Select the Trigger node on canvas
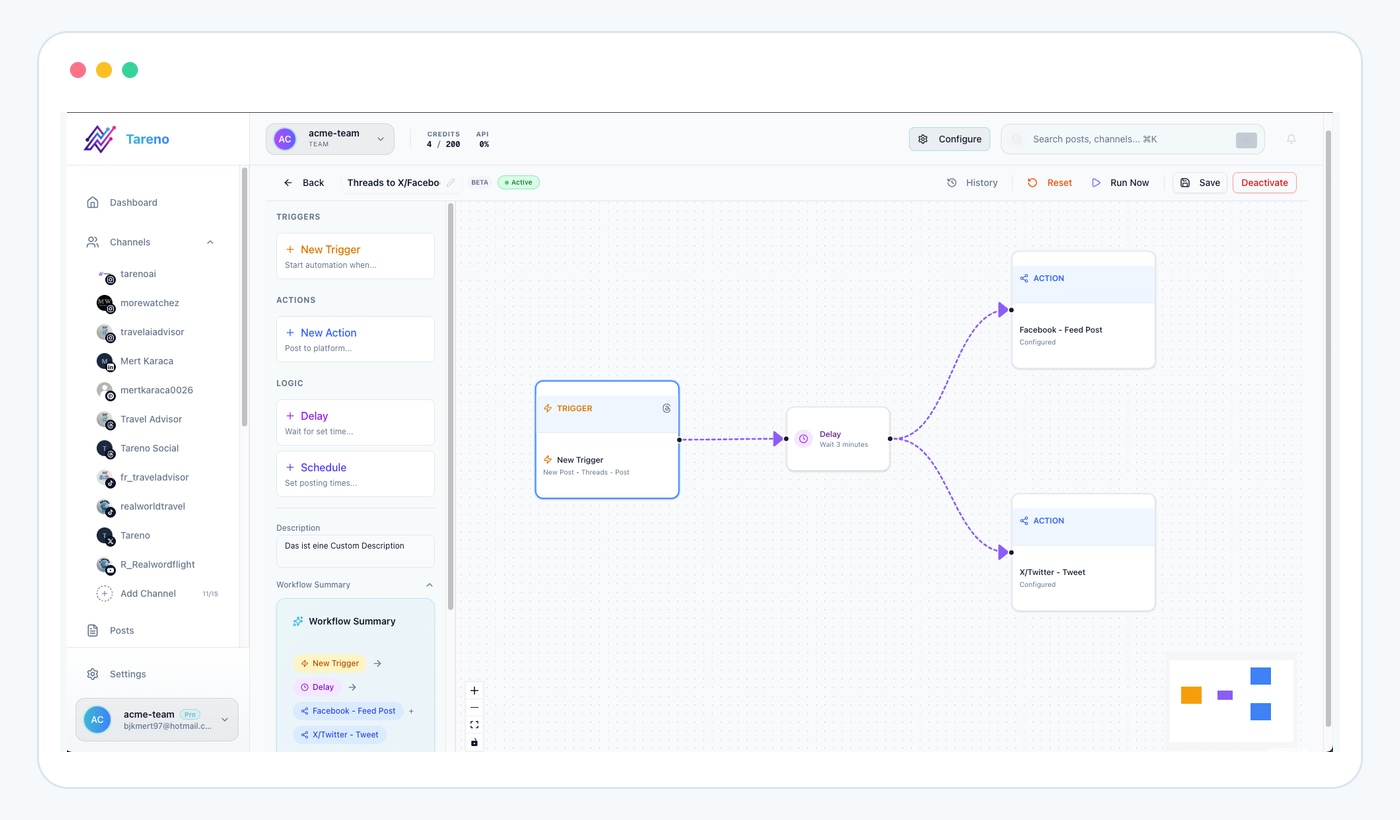The width and height of the screenshot is (1400, 820). tap(607, 439)
